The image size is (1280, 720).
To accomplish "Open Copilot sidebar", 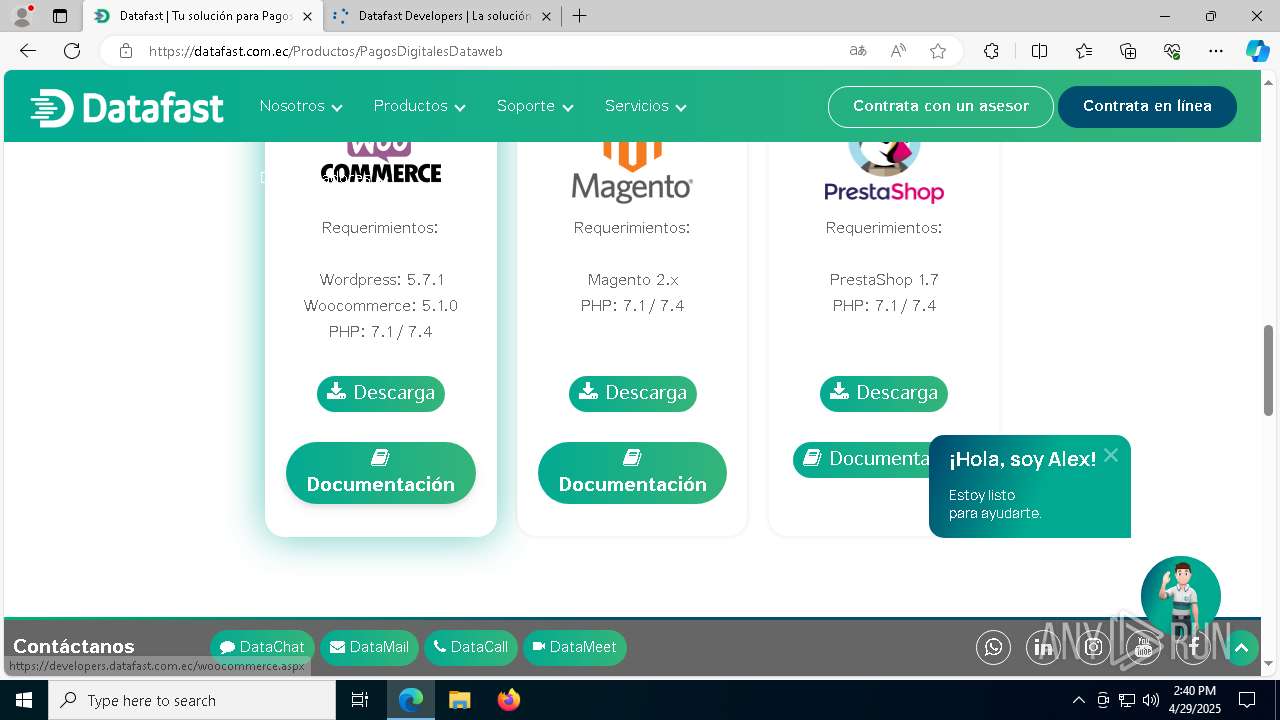I will pyautogui.click(x=1257, y=51).
